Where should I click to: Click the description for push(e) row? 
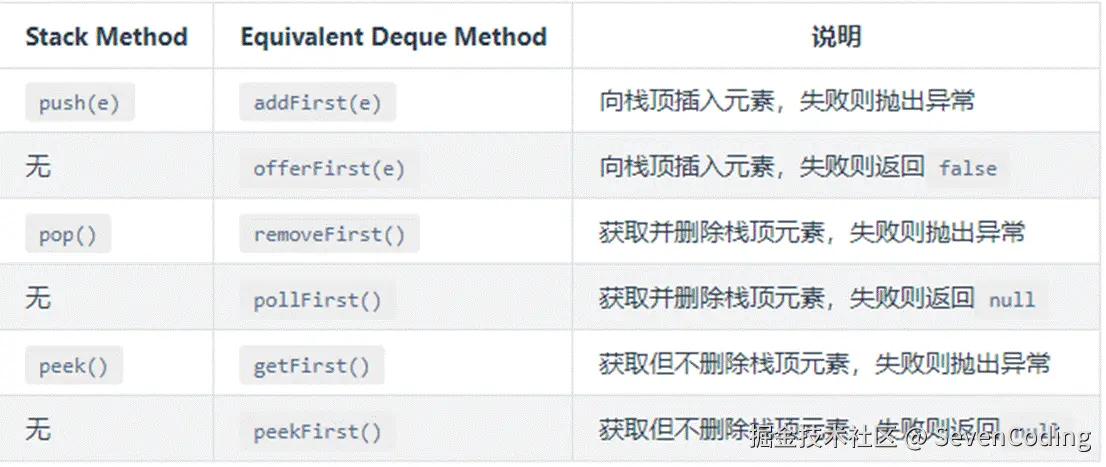[787, 102]
